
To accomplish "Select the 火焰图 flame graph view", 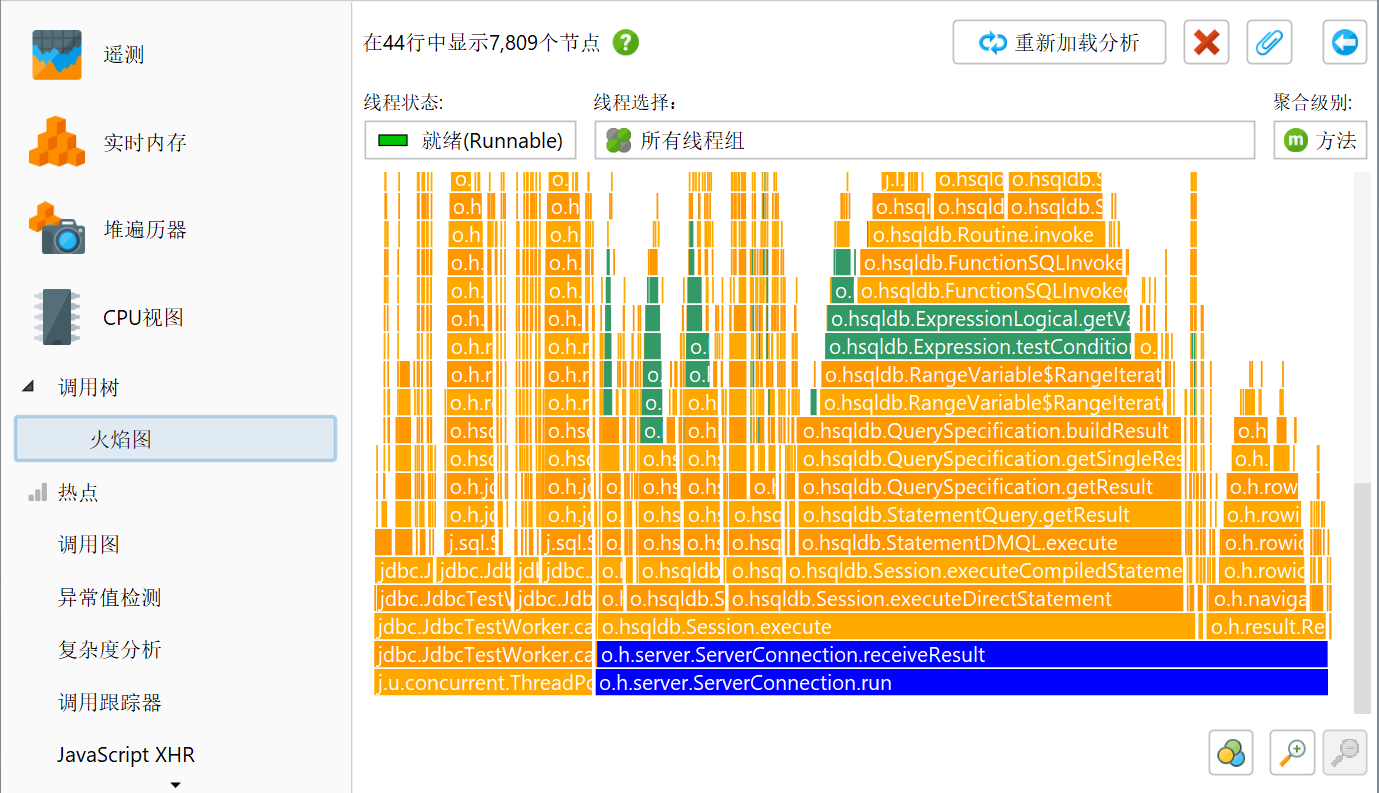I will 175,439.
